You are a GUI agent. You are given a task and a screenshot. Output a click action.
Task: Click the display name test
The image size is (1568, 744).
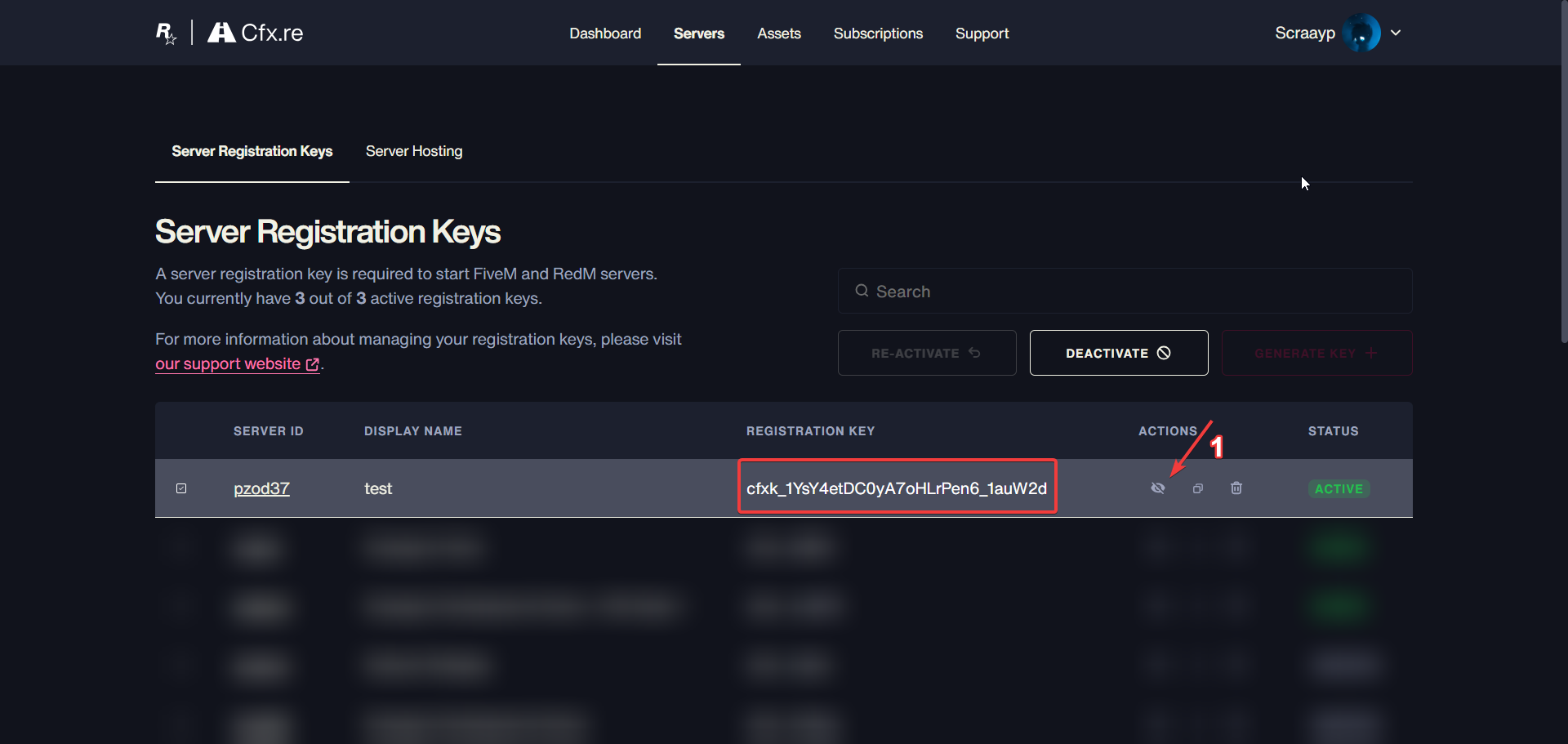click(378, 488)
